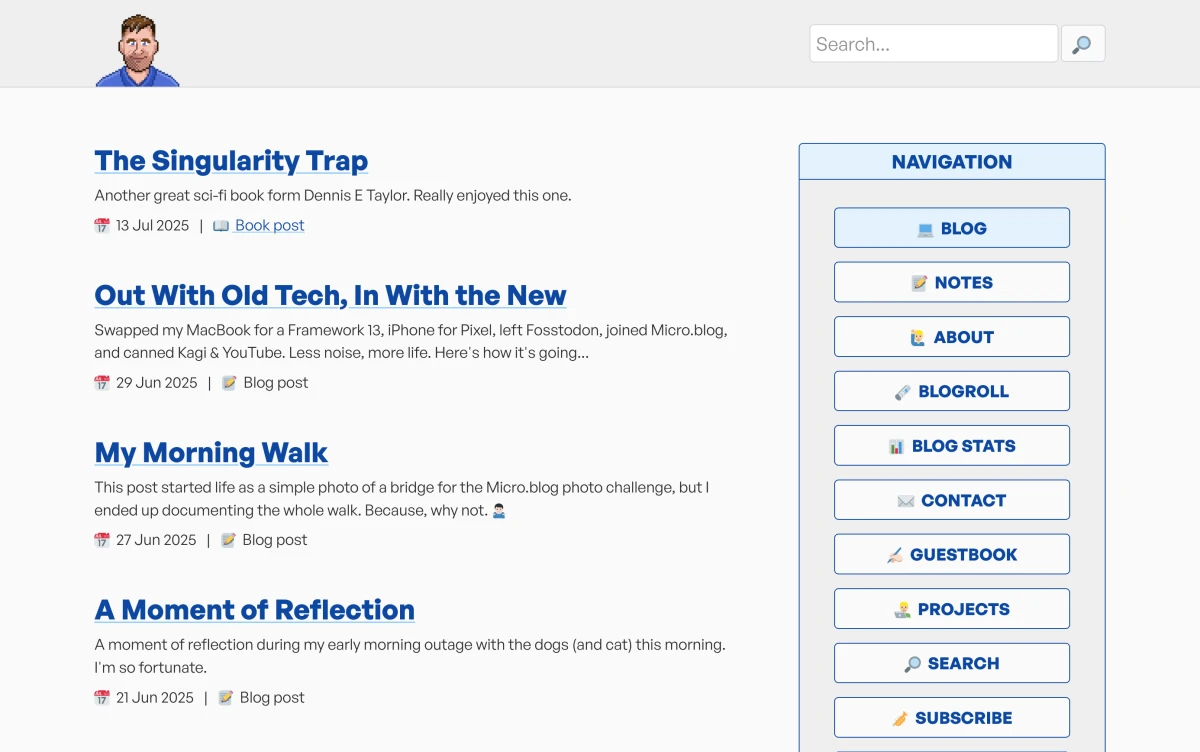Open Search from navigation panel
The image size is (1200, 752).
click(951, 663)
